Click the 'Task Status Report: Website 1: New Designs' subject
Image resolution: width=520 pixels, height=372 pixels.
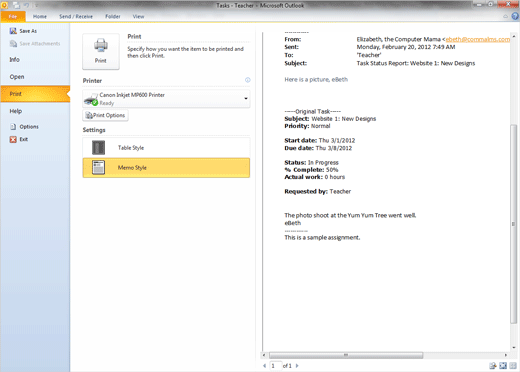(416, 63)
